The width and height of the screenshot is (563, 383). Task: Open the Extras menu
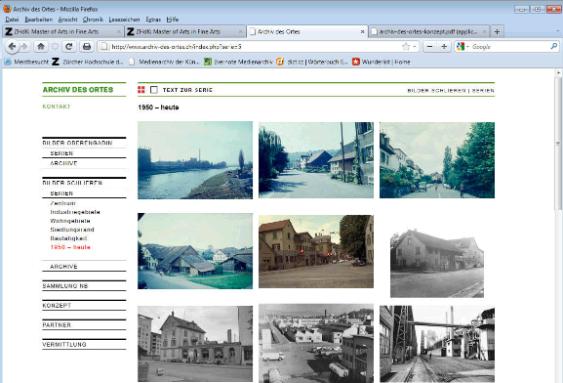coord(153,19)
